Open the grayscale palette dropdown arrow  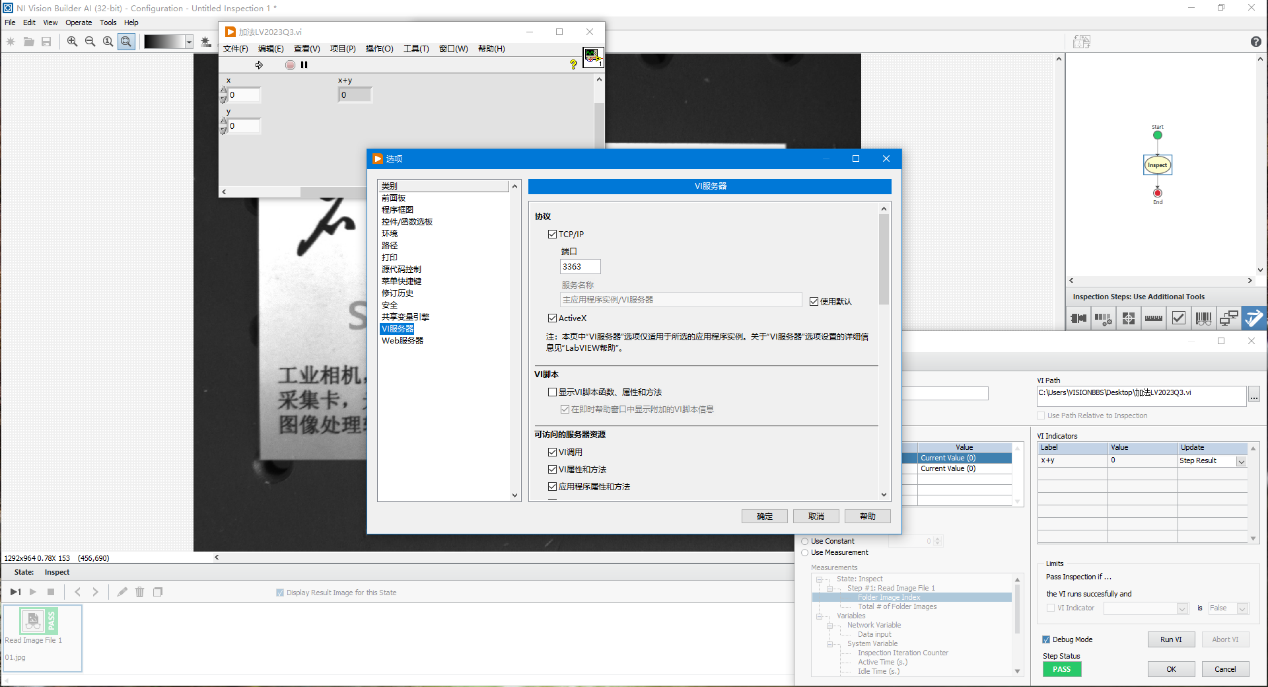pyautogui.click(x=190, y=41)
